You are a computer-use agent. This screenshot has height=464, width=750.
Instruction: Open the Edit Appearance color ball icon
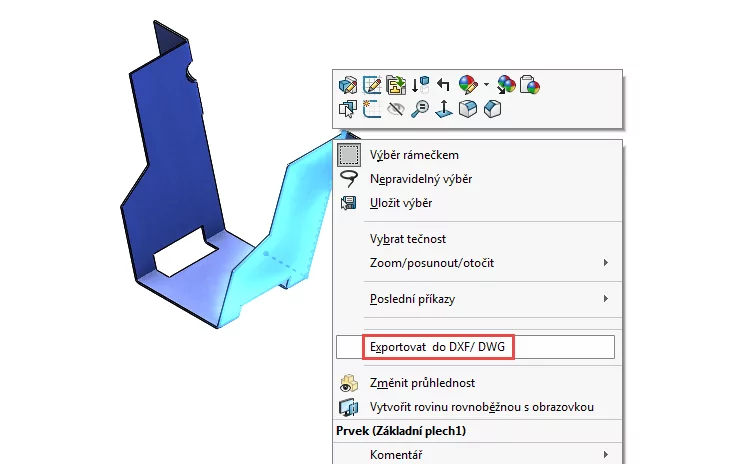468,85
